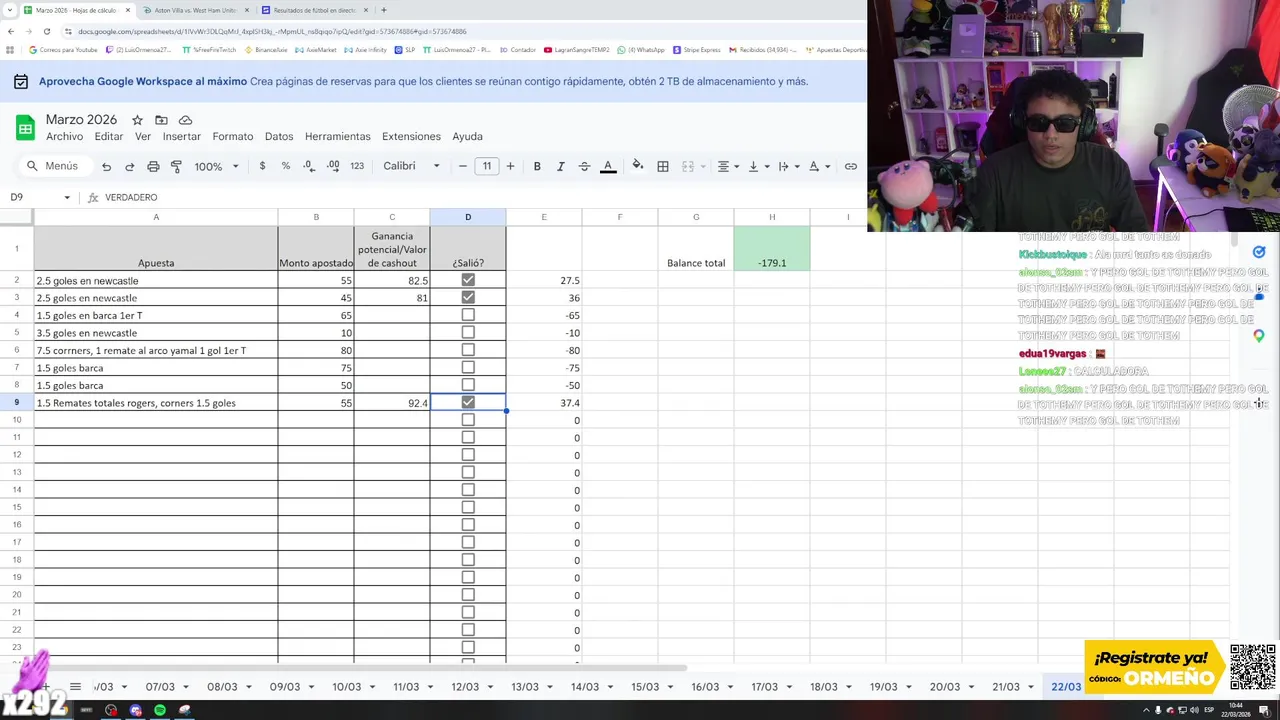
Task: Decrease font size with the minus button
Action: coord(463,166)
